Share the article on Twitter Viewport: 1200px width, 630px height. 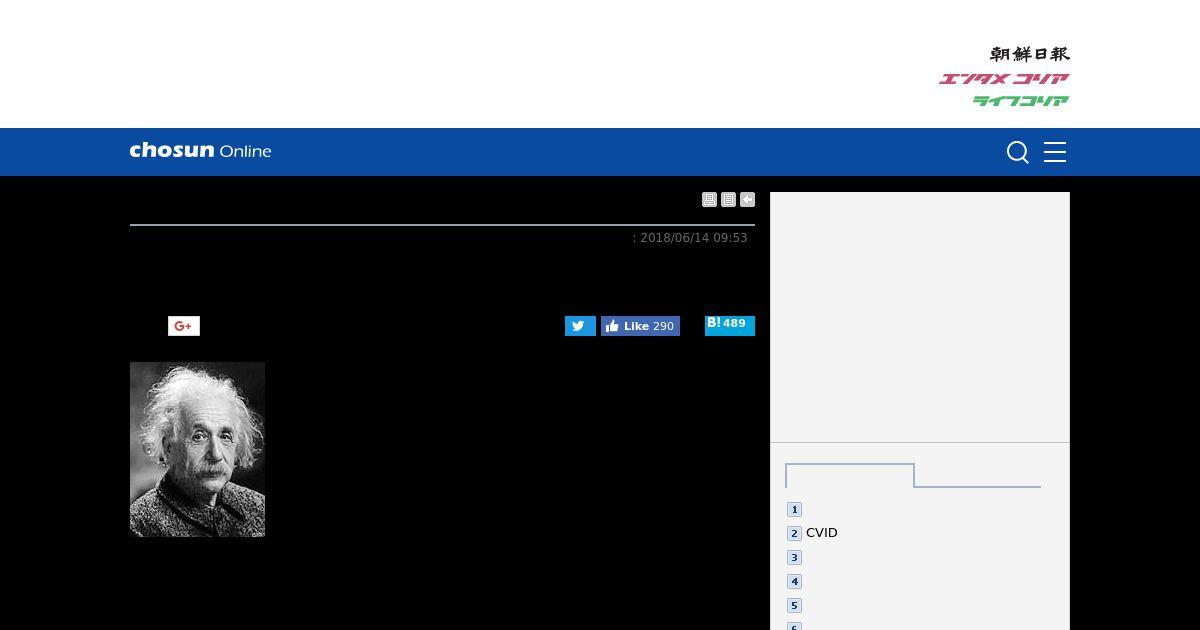pos(580,326)
